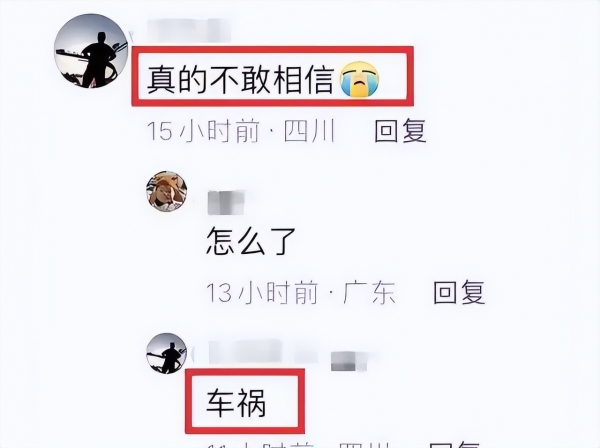600x448 pixels.
Task: Open the large silhouette avatar of the first commenter
Action: [91, 51]
